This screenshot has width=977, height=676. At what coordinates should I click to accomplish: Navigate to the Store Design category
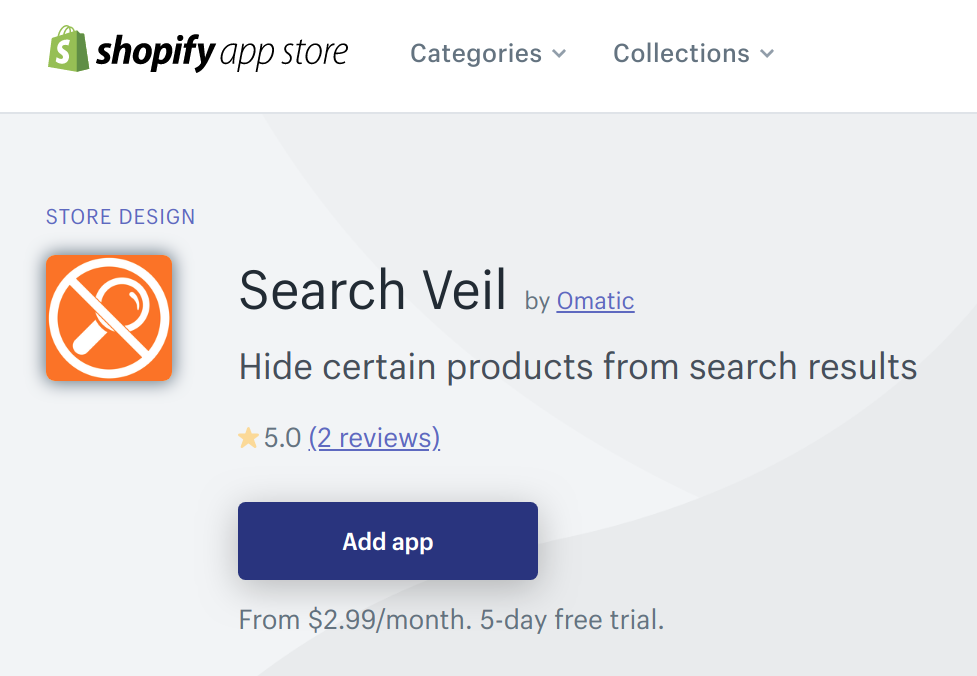tap(120, 216)
